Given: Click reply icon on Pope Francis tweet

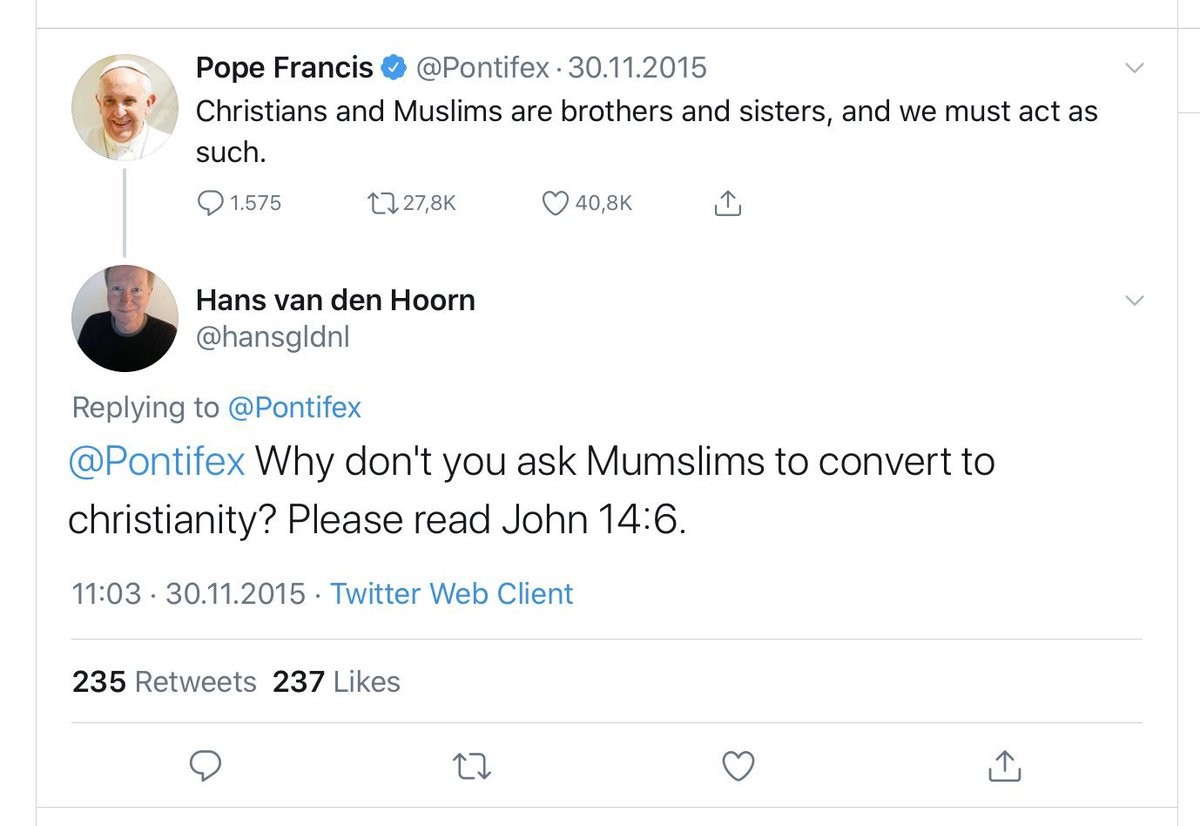Looking at the screenshot, I should pos(210,203).
